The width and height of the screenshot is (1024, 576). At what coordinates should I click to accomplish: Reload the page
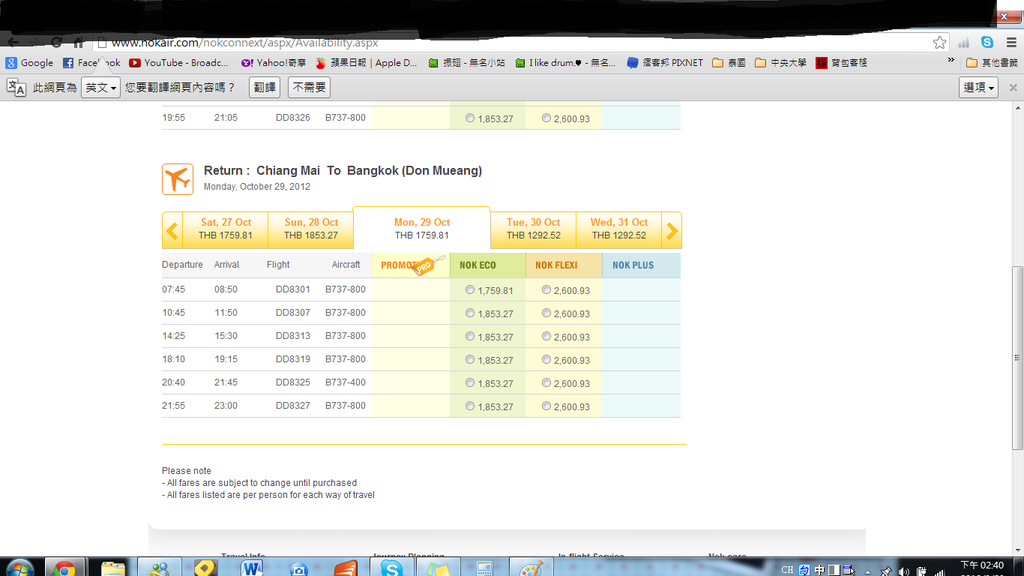(57, 43)
